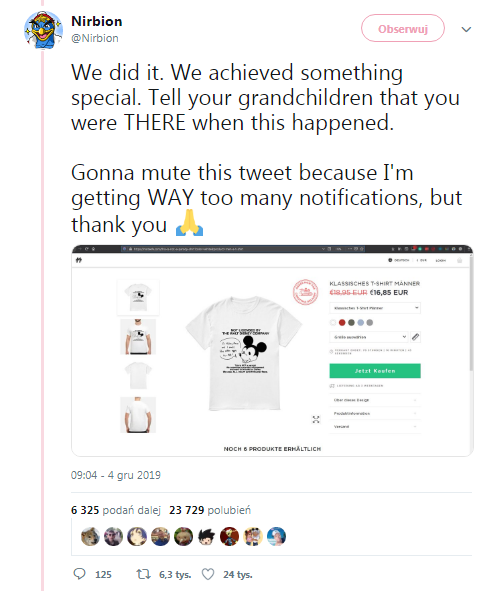Open the size selection dropdown
This screenshot has height=591, width=502.
tap(369, 337)
